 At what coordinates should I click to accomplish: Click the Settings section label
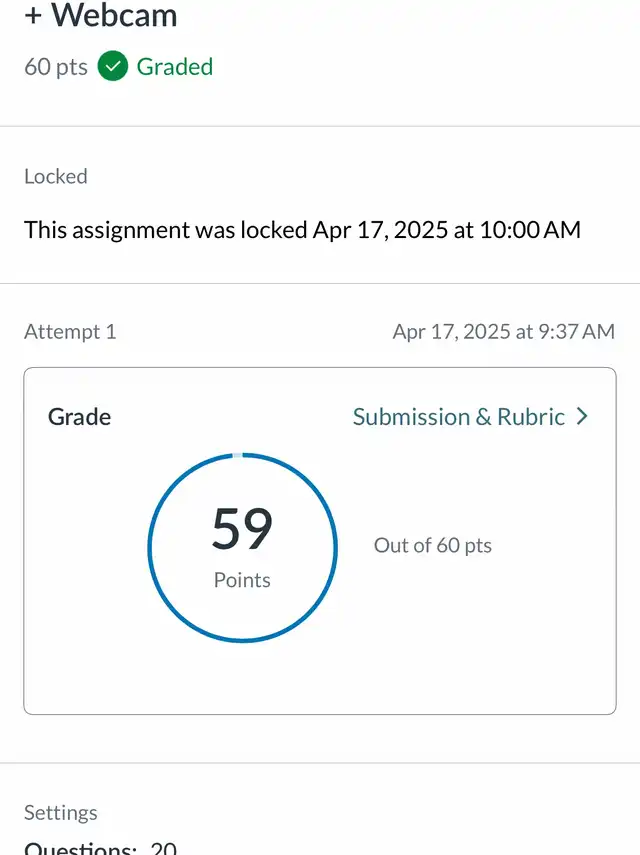[x=61, y=812]
